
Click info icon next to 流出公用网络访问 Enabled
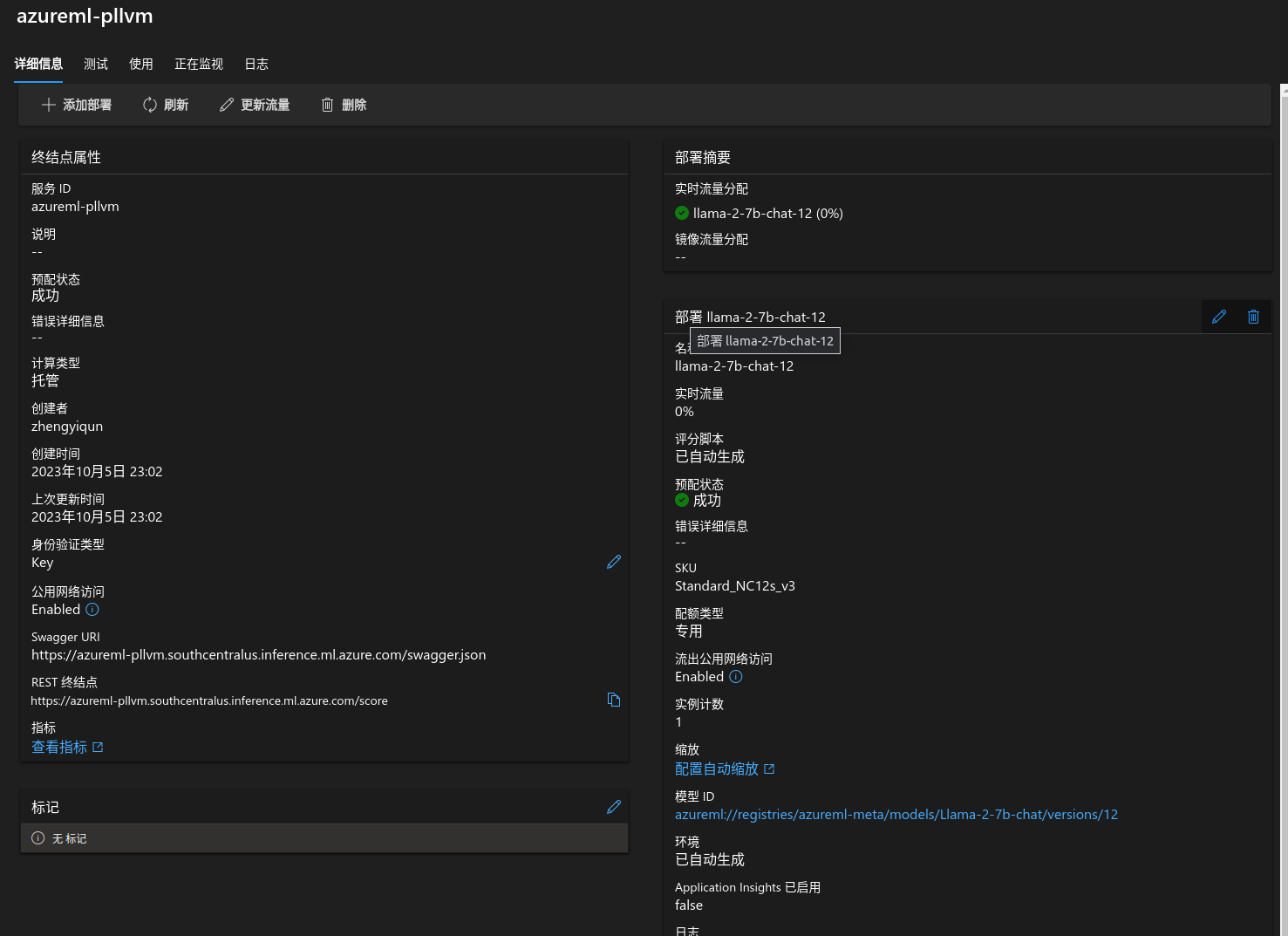736,677
